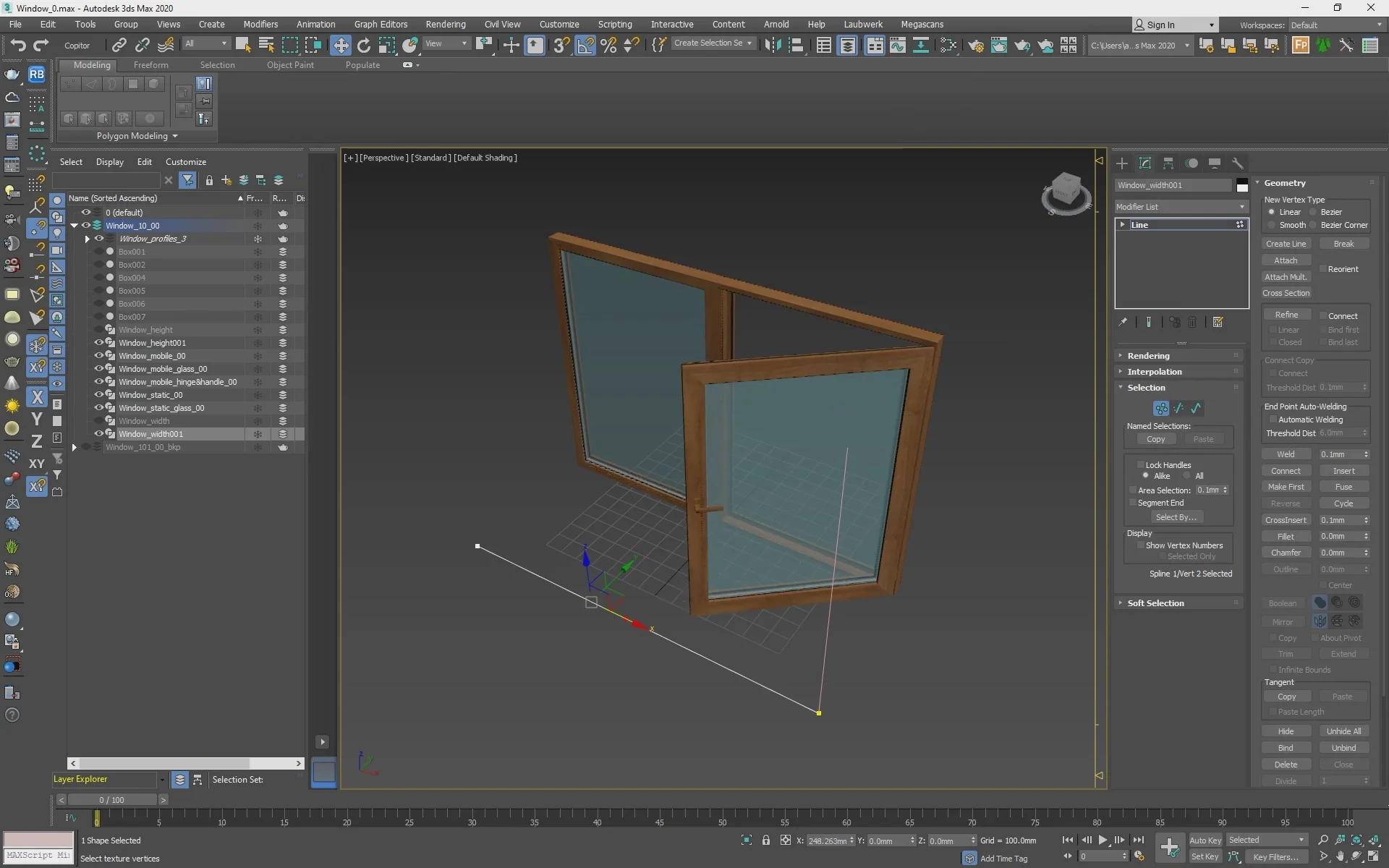1389x868 pixels.
Task: Select Spline sub-object level icon
Action: 1196,408
